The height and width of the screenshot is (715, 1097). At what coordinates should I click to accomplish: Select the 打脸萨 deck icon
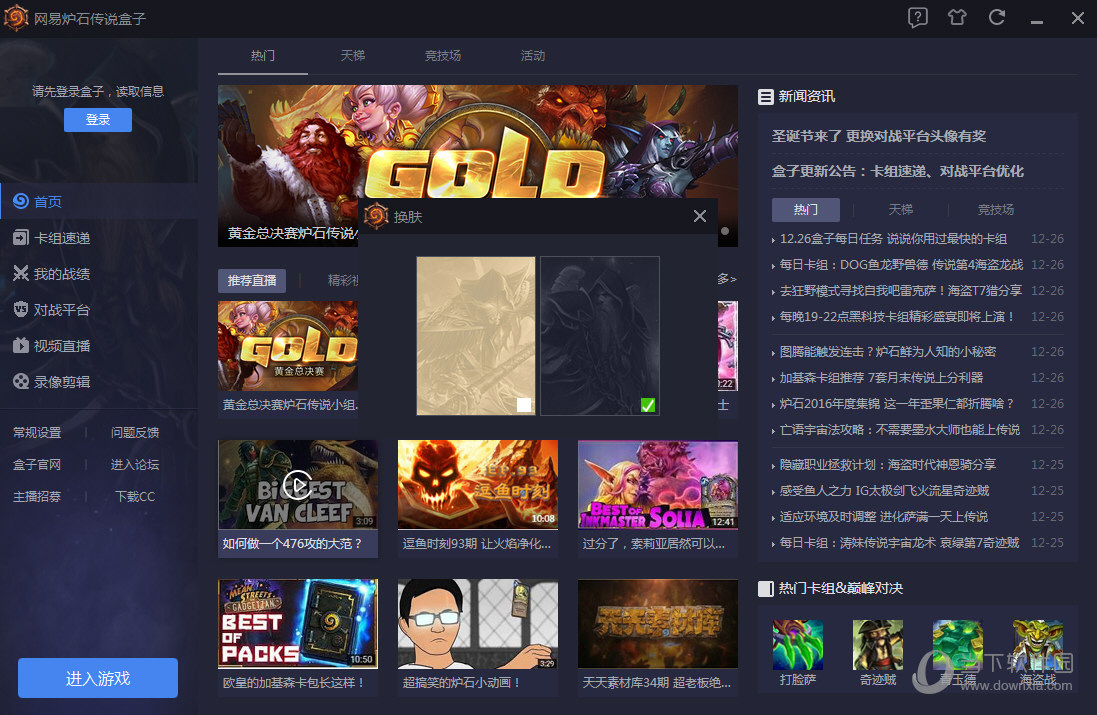tap(796, 645)
